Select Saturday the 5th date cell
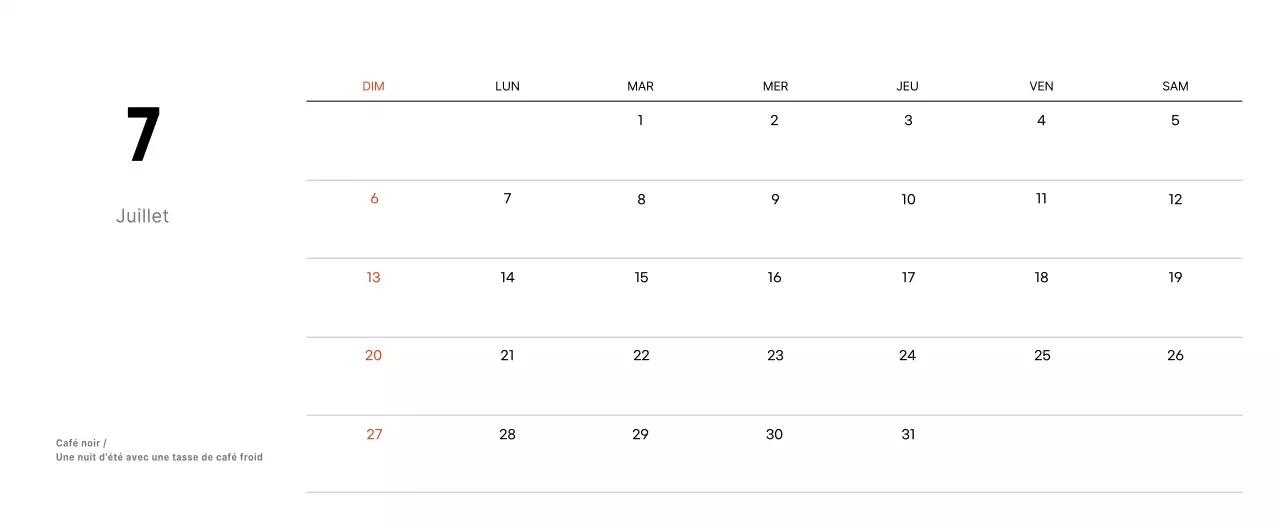 coord(1175,120)
